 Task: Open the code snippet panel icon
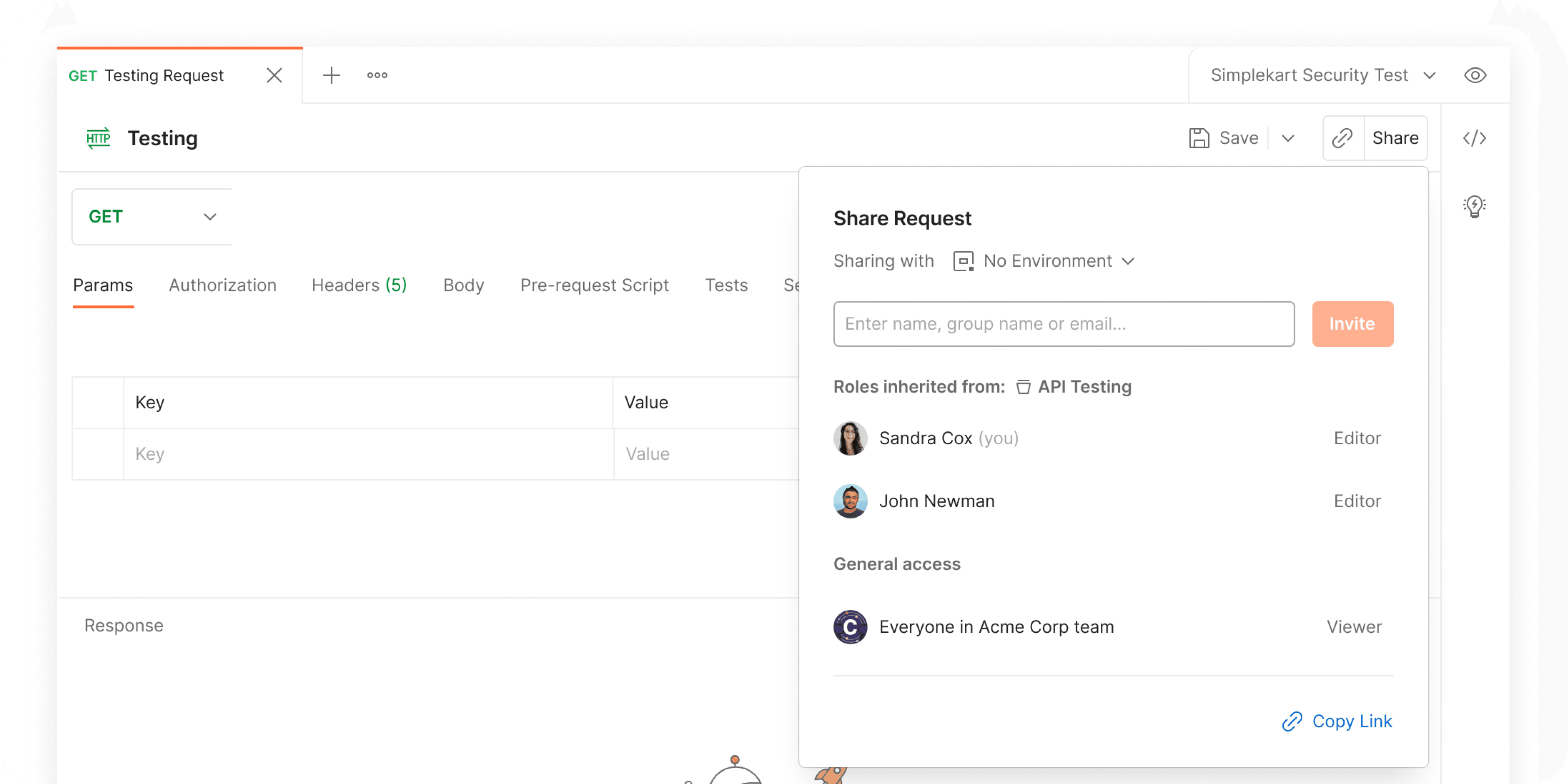pyautogui.click(x=1474, y=138)
